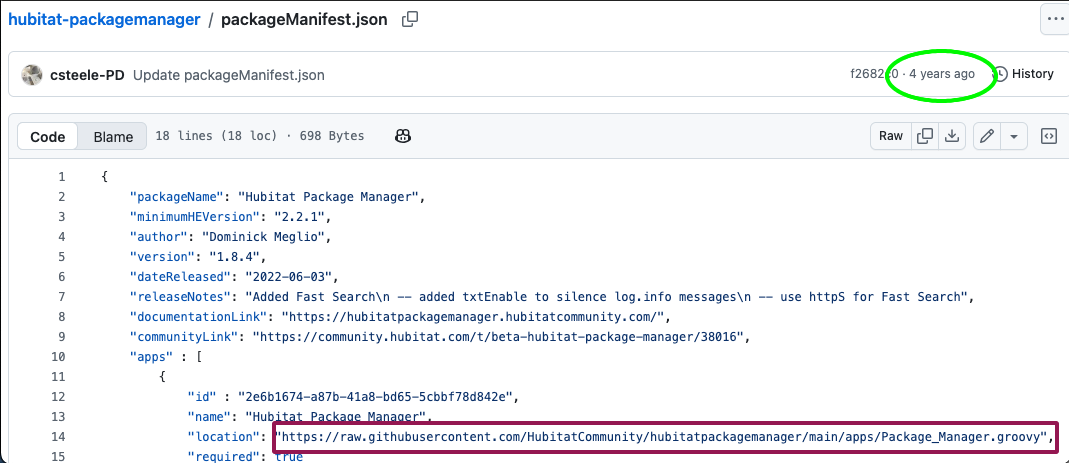Click the History clock icon

click(1000, 74)
